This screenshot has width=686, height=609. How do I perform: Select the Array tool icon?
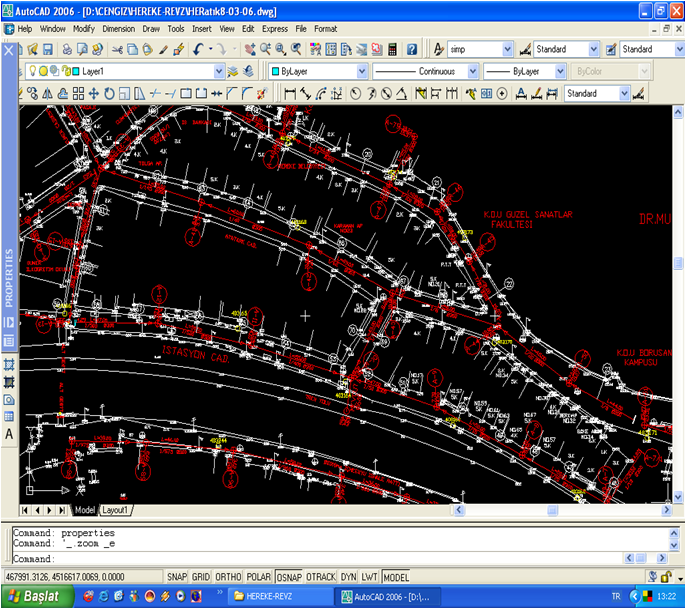tap(78, 93)
